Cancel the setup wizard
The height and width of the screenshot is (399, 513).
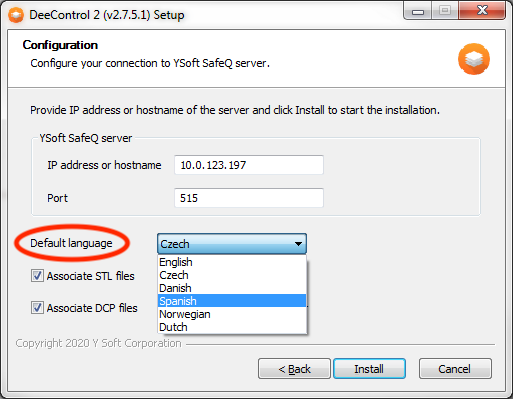pos(455,369)
